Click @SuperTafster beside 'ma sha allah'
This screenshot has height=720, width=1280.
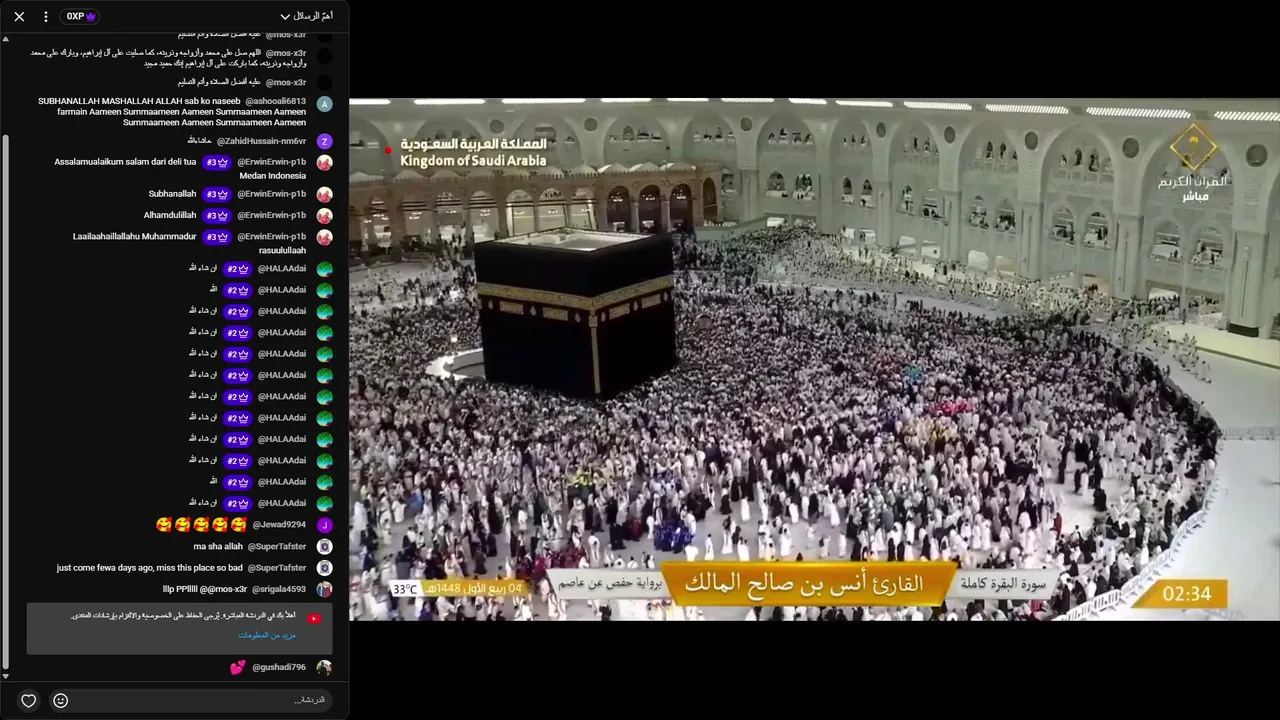pos(276,547)
